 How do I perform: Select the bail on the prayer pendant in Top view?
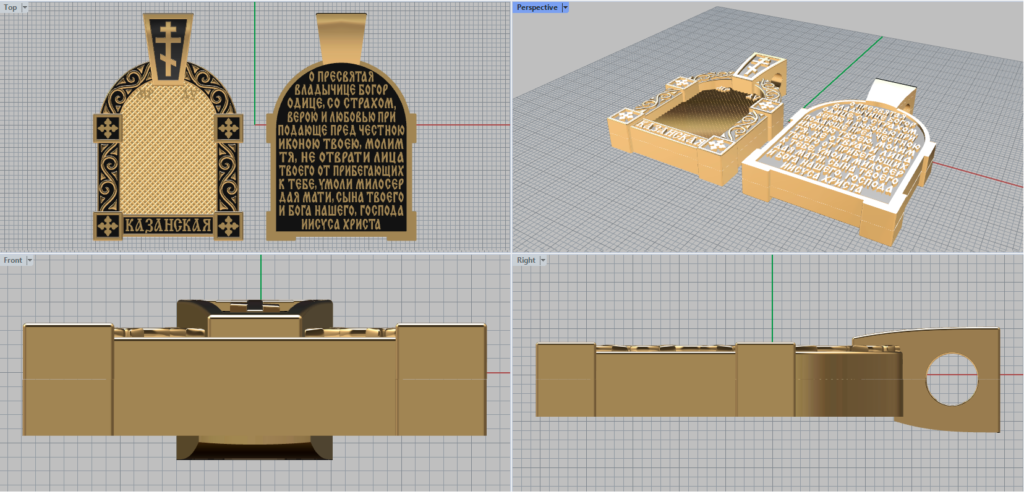[339, 38]
